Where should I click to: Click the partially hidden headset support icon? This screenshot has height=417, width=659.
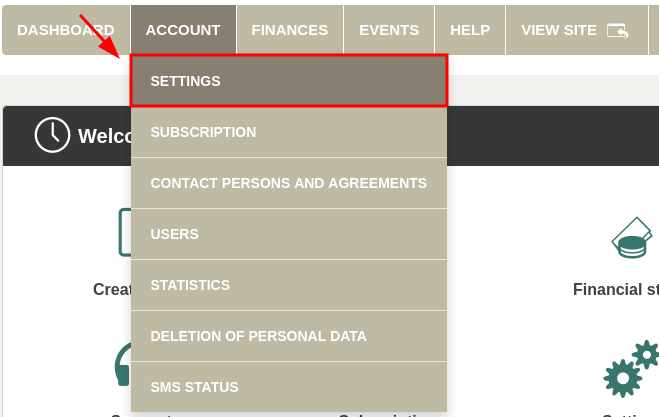pyautogui.click(x=122, y=365)
